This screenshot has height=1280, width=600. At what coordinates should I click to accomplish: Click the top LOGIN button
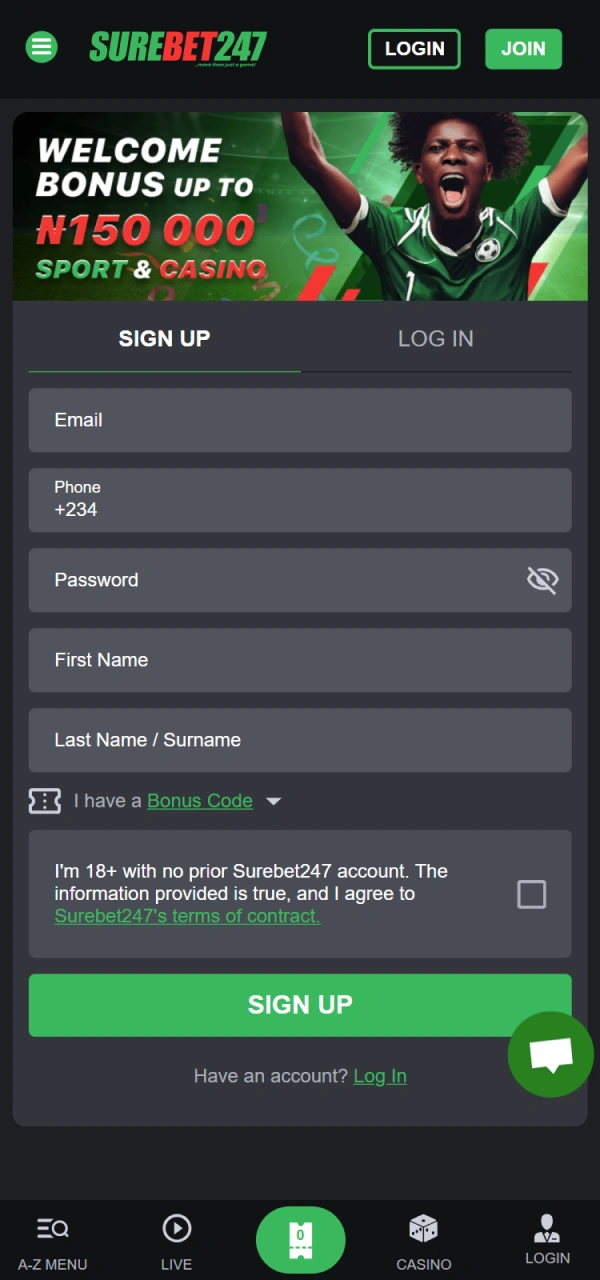click(414, 48)
